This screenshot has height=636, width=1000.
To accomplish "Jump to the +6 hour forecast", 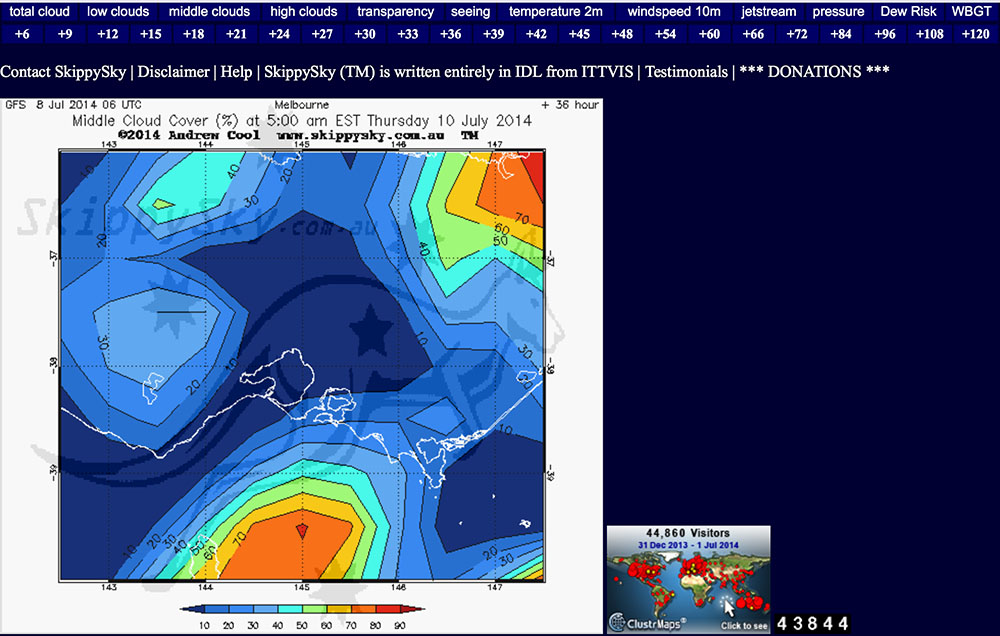I will point(22,34).
